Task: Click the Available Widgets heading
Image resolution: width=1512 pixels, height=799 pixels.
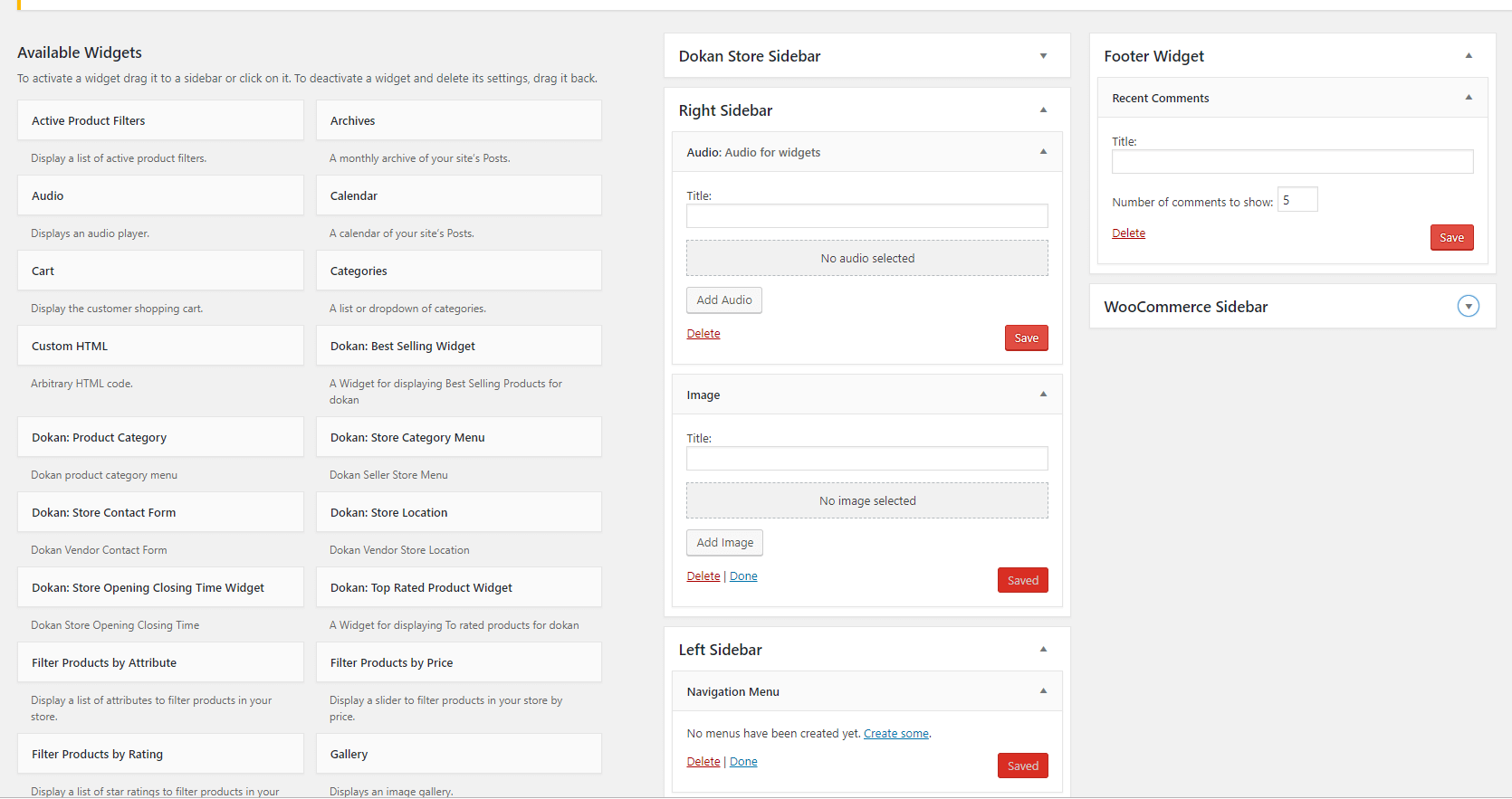Action: (80, 52)
